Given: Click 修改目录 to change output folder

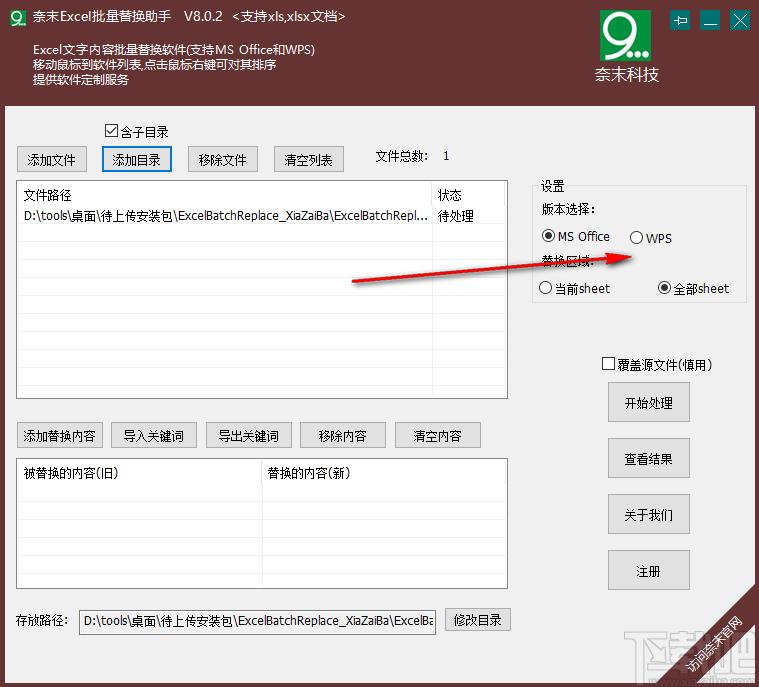Looking at the screenshot, I should tap(478, 620).
